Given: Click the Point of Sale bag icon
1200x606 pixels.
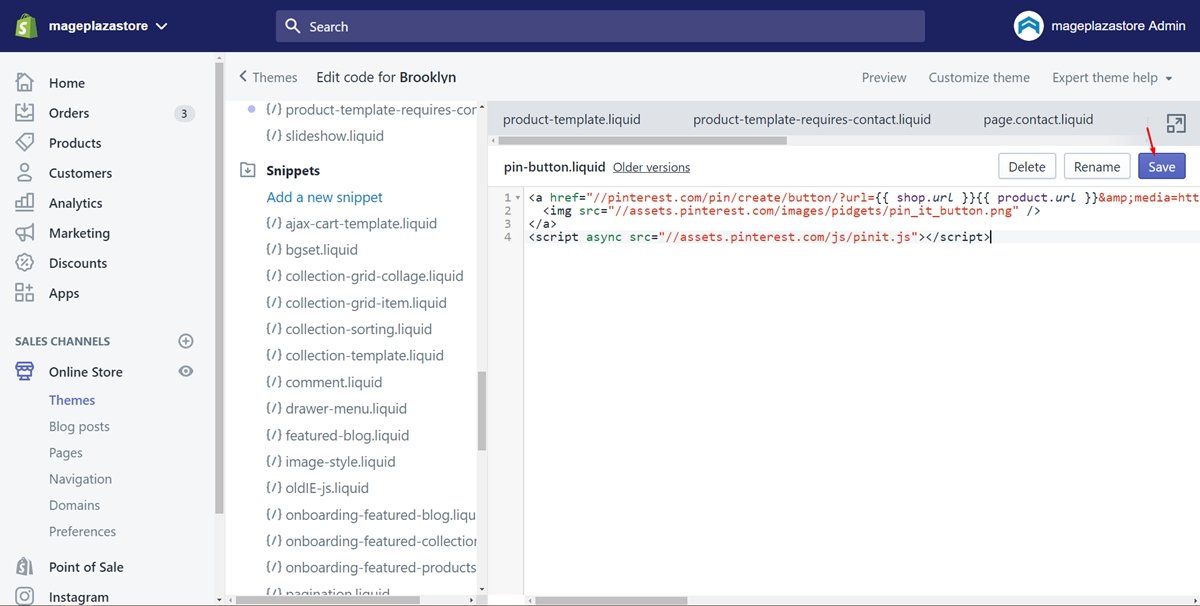Looking at the screenshot, I should pyautogui.click(x=25, y=567).
